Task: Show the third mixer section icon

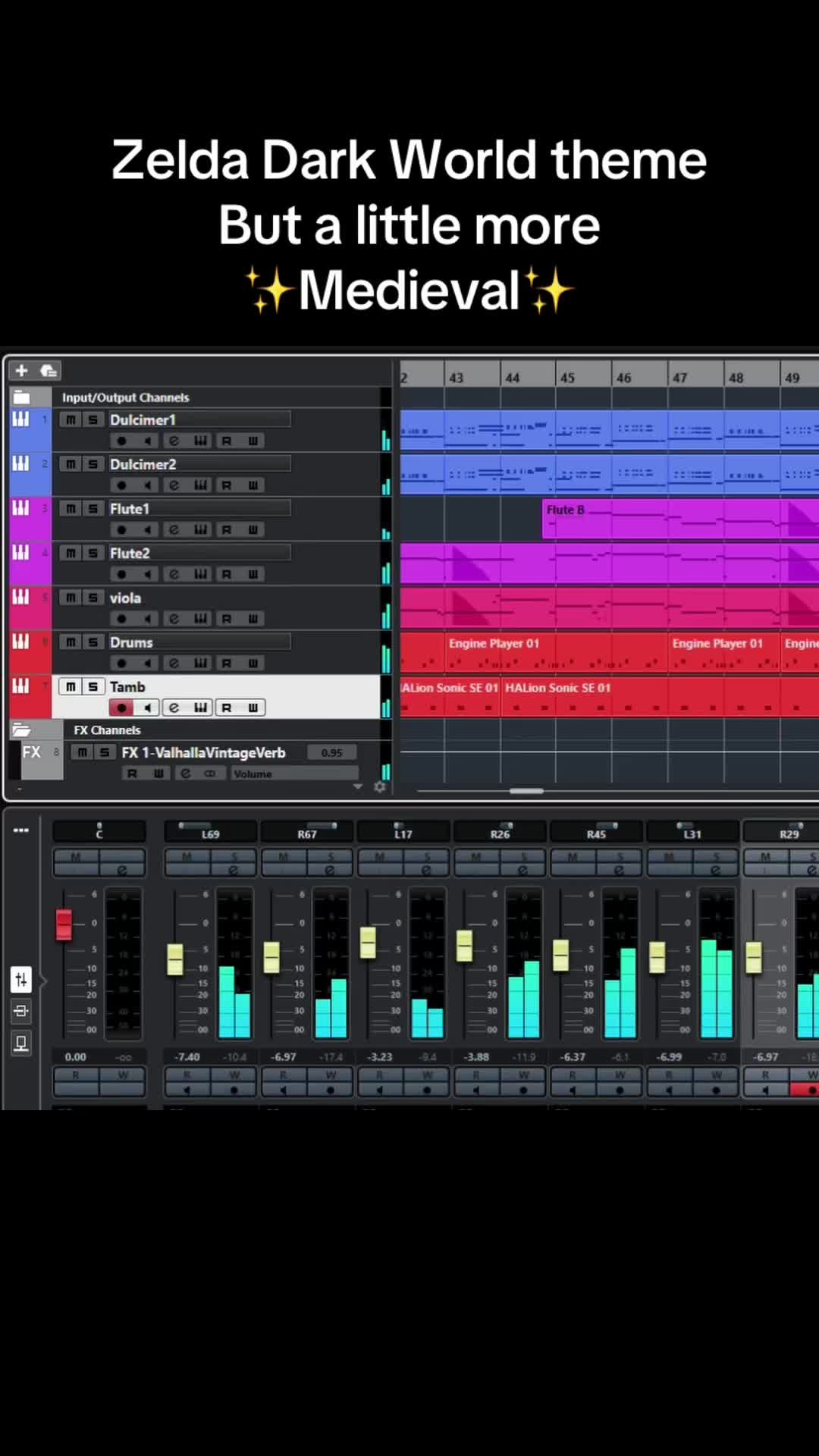Action: [x=21, y=1043]
